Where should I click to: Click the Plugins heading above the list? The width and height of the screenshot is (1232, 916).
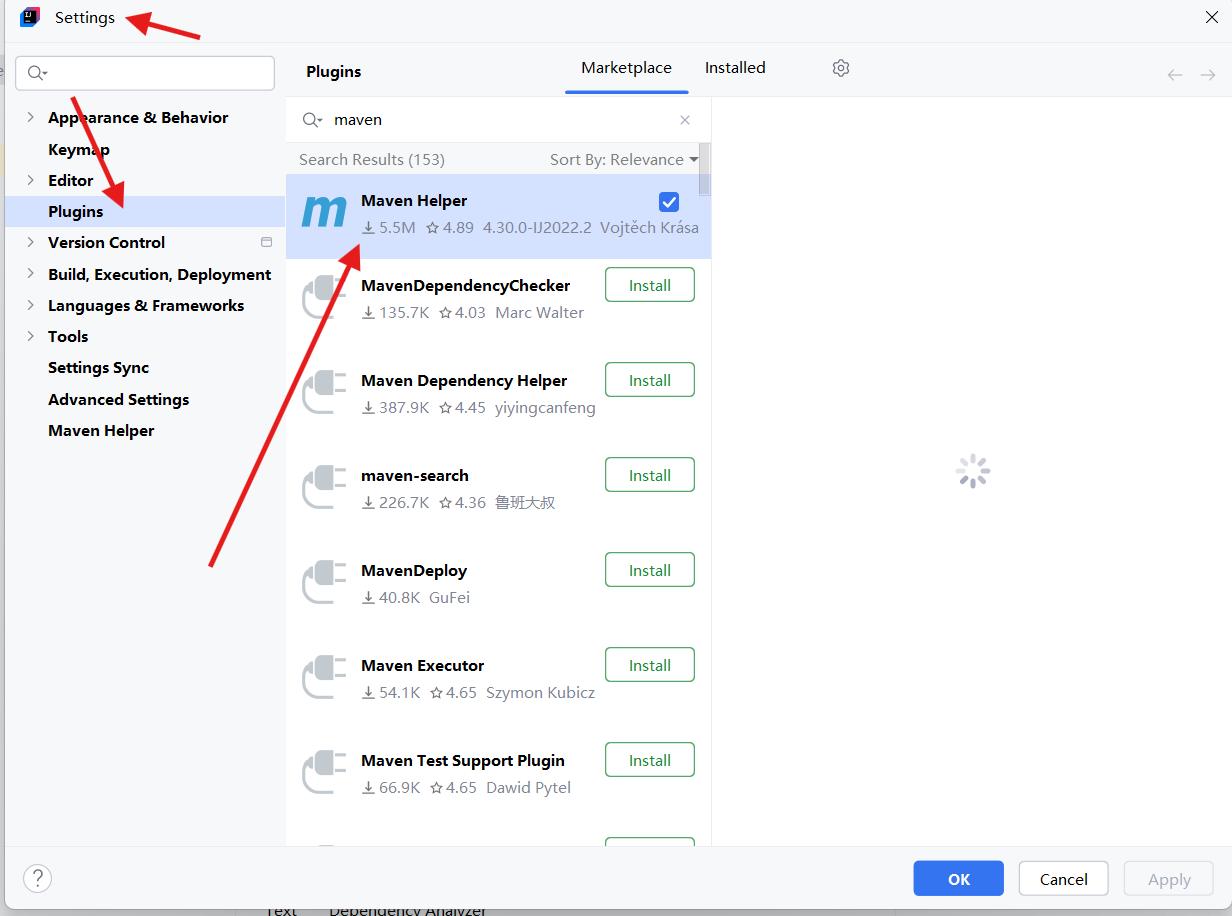coord(334,71)
